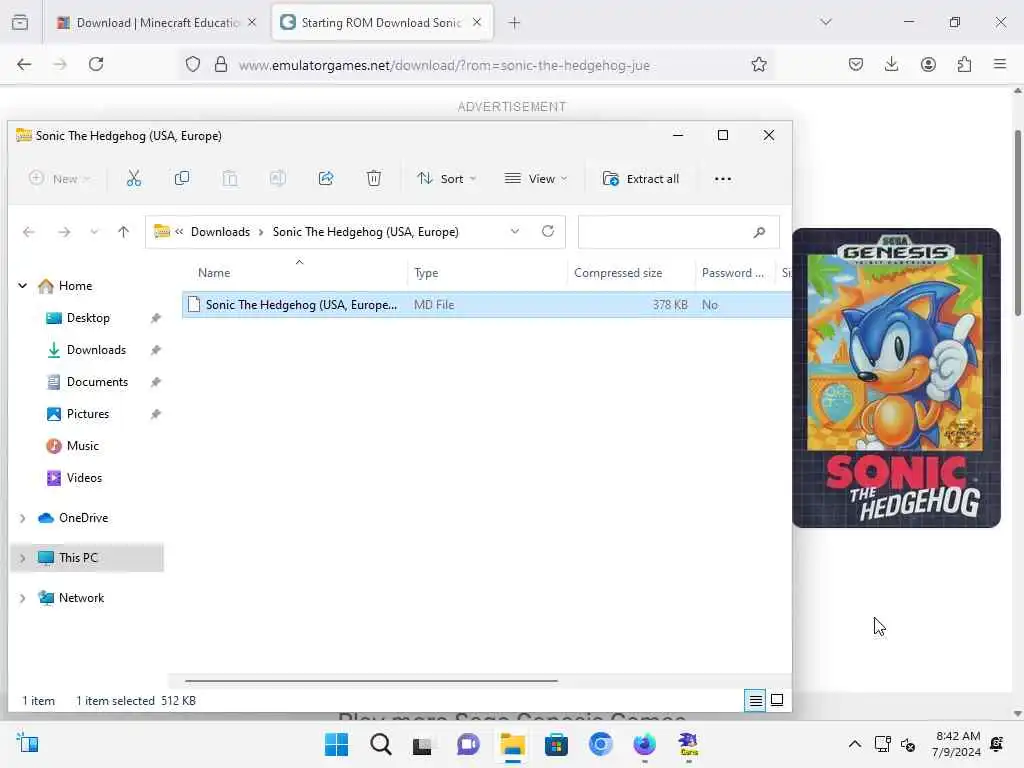This screenshot has height=768, width=1024.
Task: Click the emulatorgames.net URL bar
Action: pyautogui.click(x=444, y=65)
